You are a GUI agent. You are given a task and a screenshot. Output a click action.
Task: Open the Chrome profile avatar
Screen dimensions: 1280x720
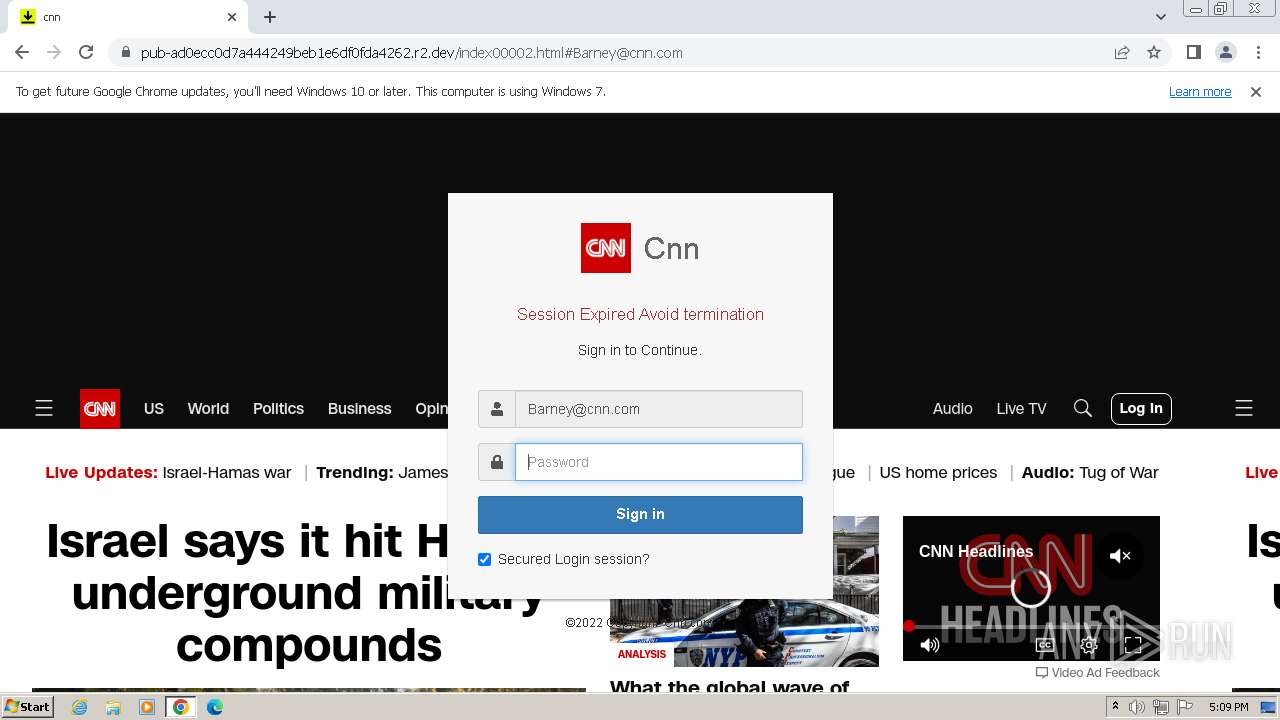click(x=1225, y=52)
